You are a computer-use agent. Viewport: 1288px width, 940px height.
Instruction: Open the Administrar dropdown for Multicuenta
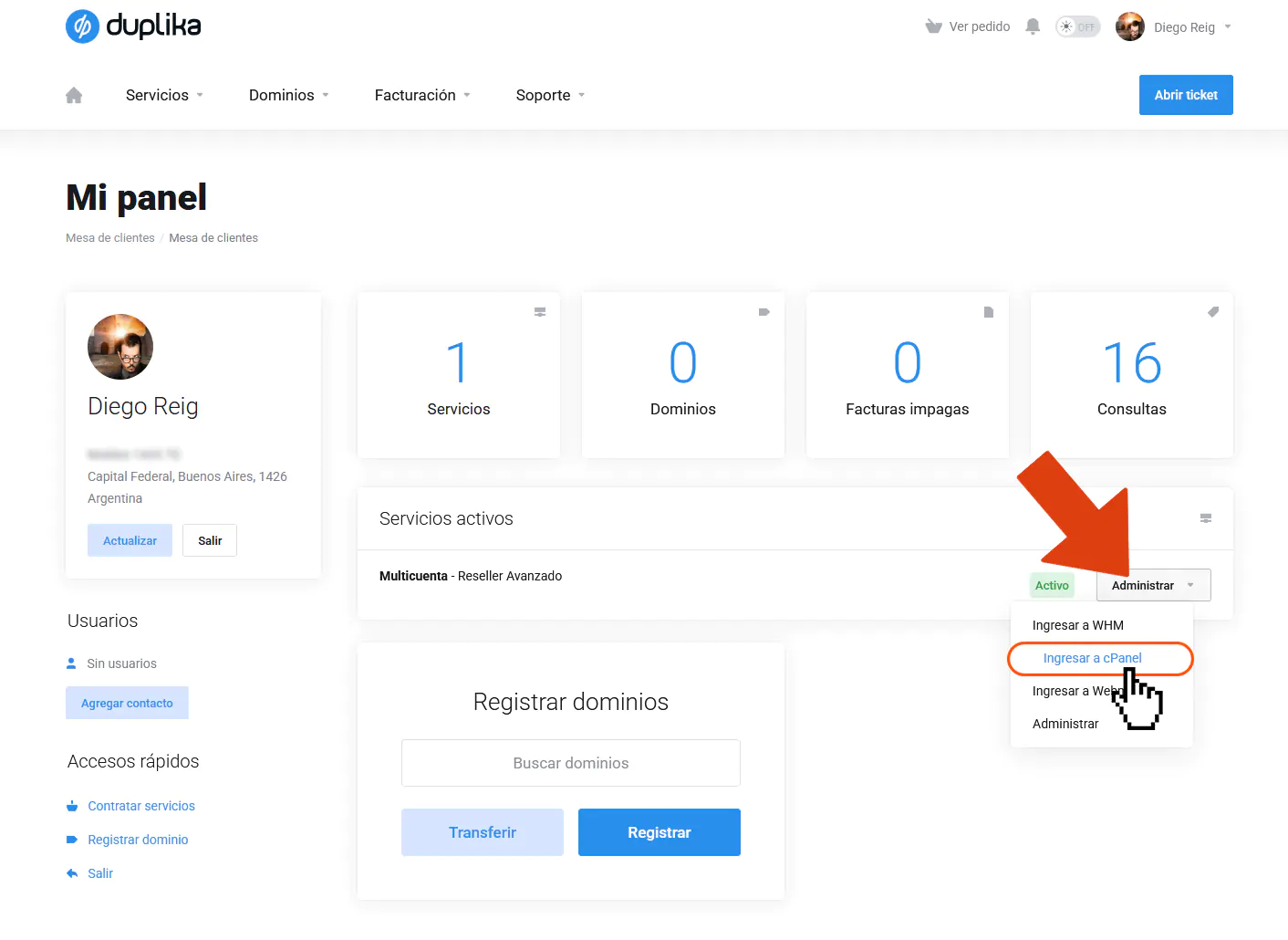click(1152, 585)
